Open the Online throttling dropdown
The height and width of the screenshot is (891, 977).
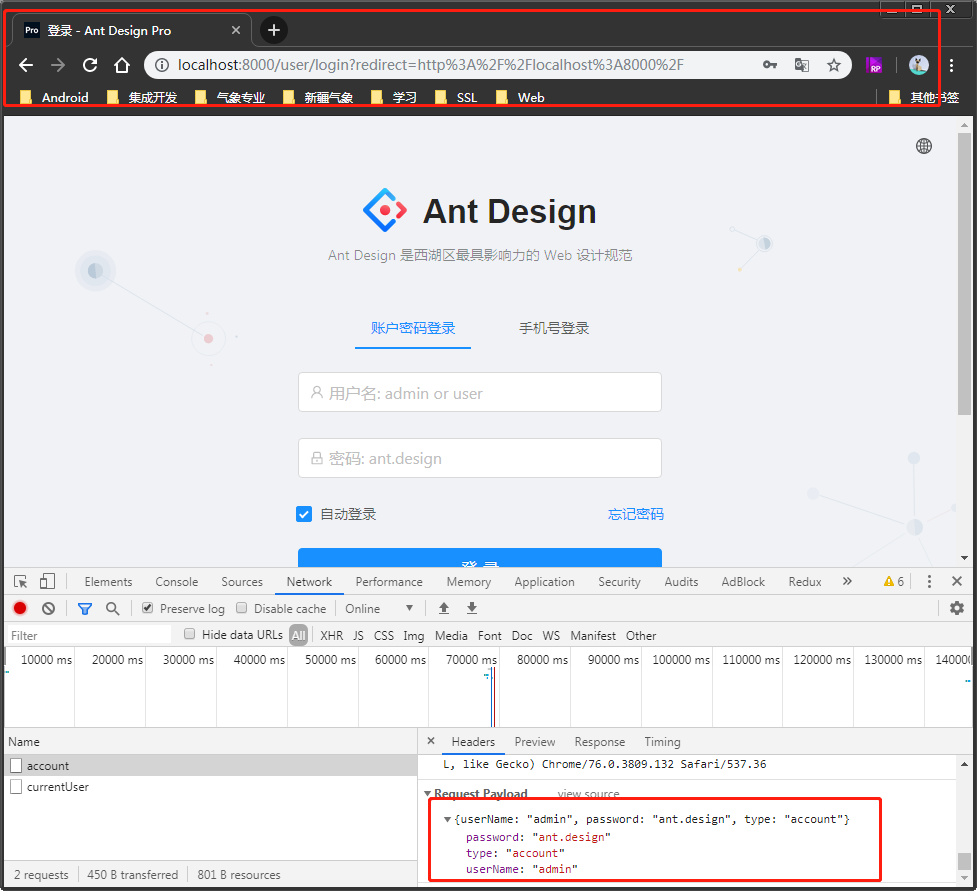point(378,608)
